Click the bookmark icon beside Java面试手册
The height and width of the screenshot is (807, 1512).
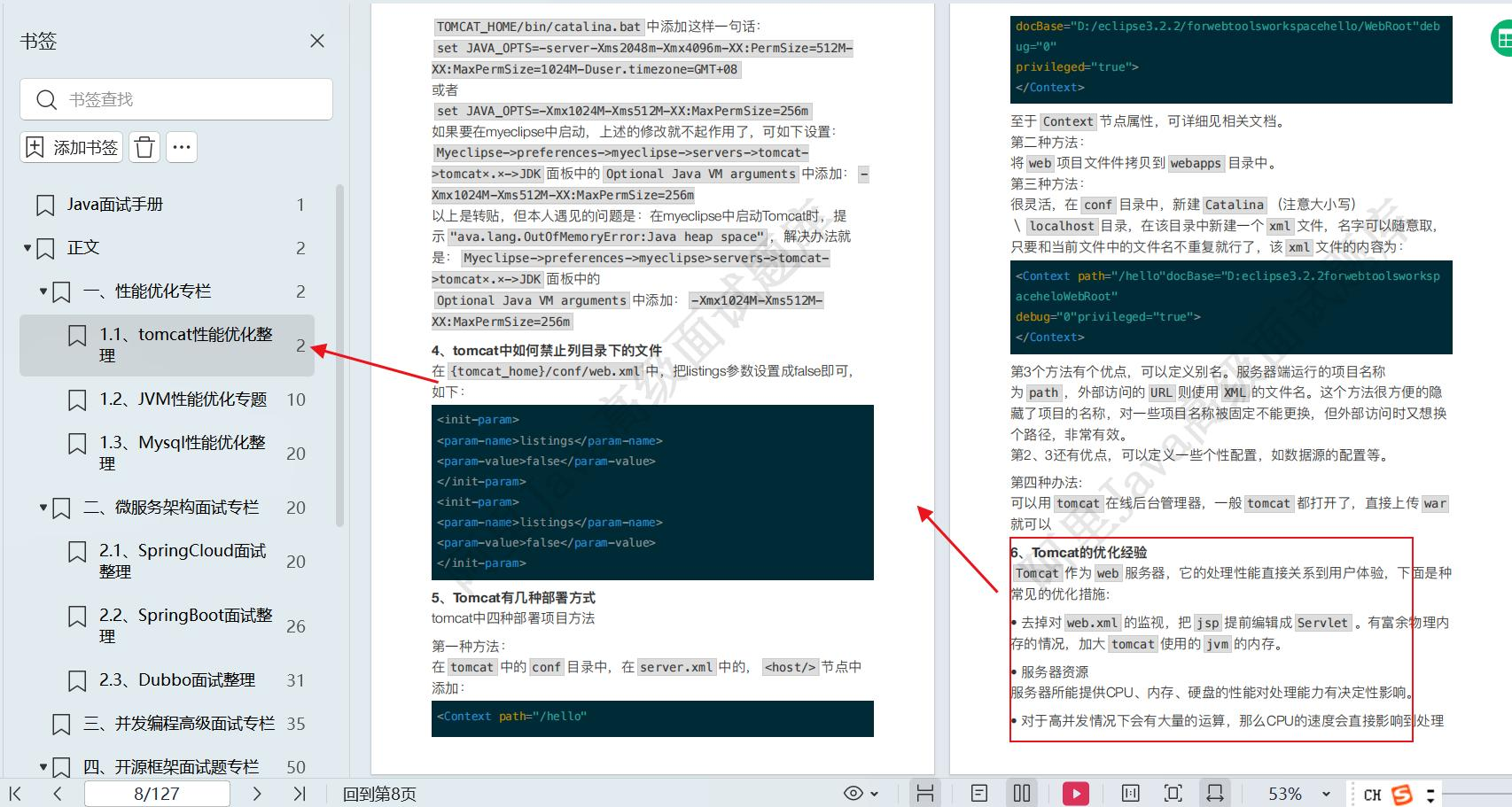(45, 206)
